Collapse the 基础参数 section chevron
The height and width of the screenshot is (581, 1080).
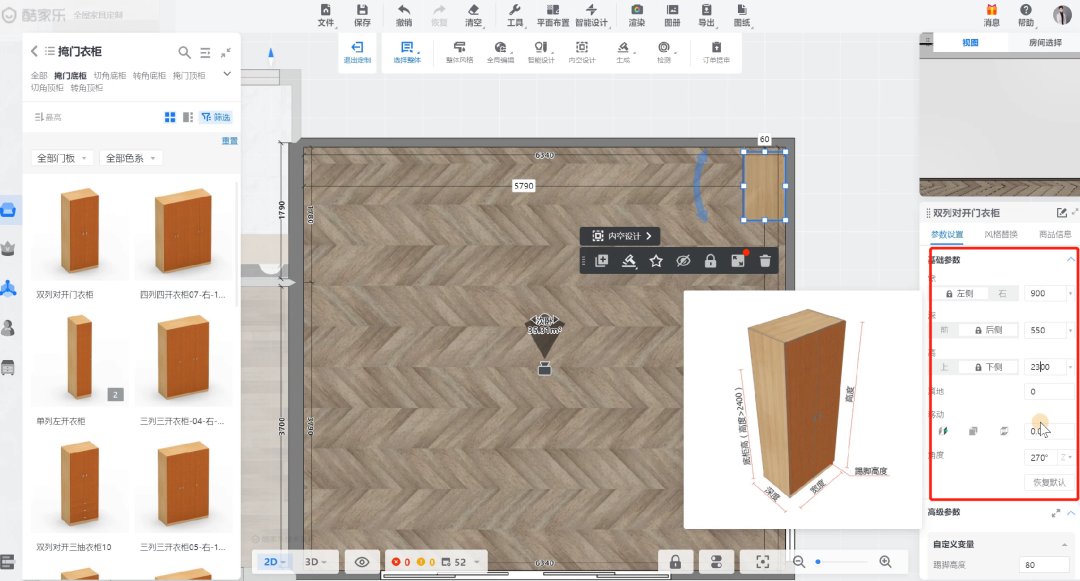click(x=1070, y=260)
